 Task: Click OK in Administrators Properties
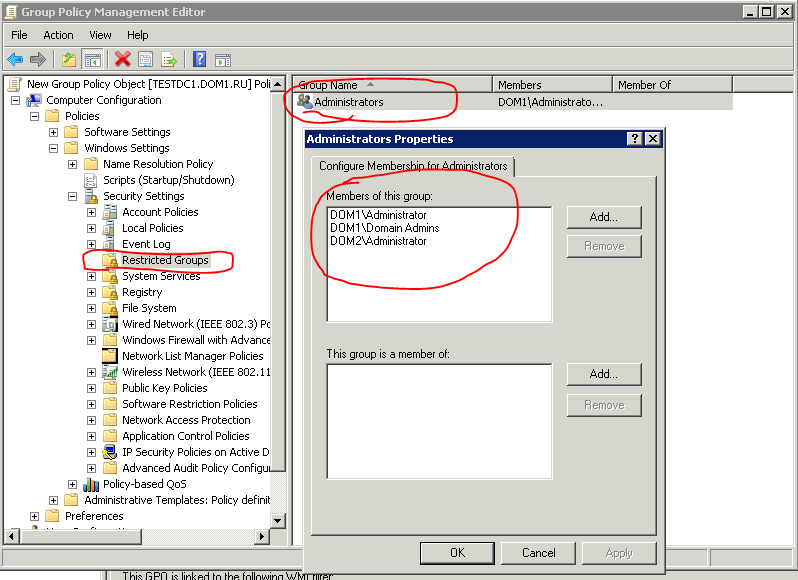(457, 553)
